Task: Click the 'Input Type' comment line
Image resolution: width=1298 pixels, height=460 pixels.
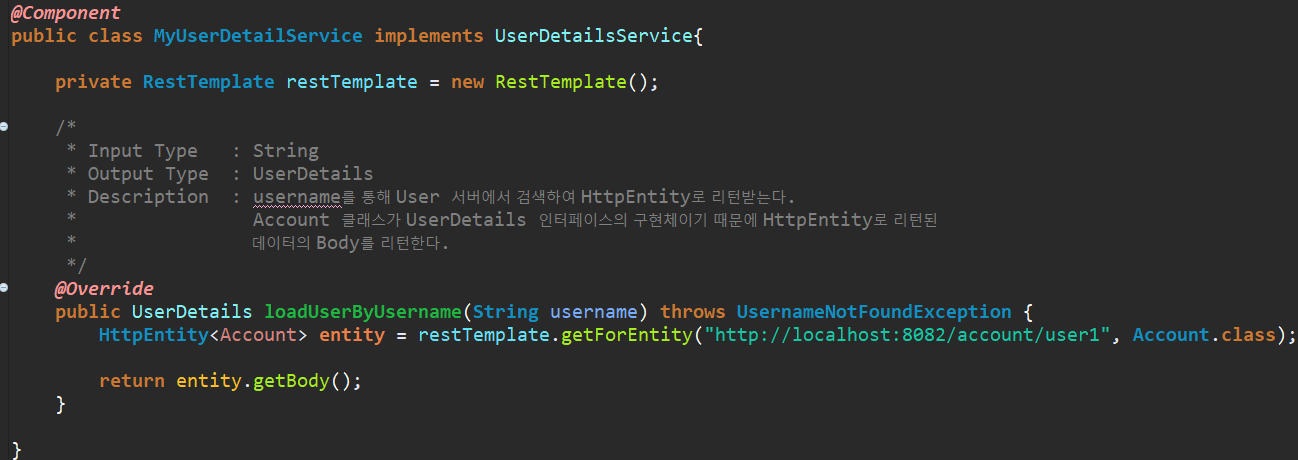Action: [192, 151]
